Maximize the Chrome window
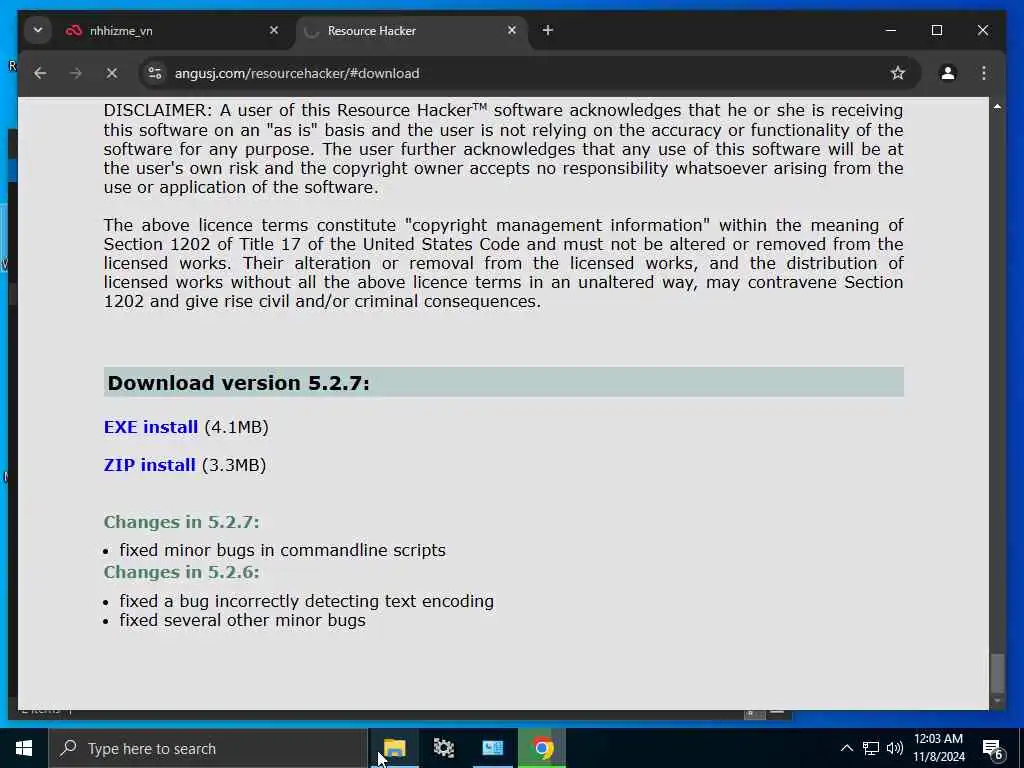This screenshot has height=768, width=1024. coord(936,30)
